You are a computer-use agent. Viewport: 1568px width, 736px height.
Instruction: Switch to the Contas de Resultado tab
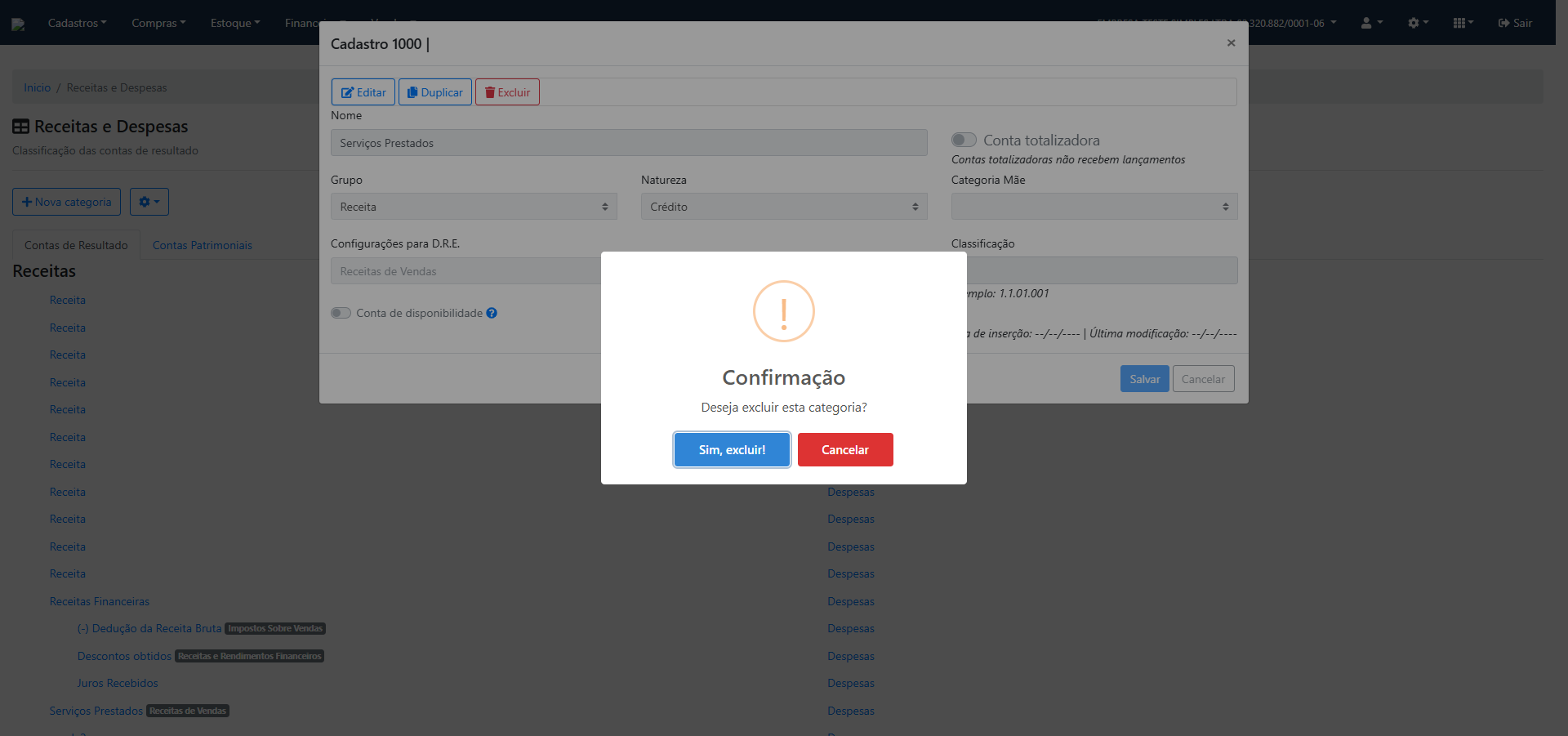click(76, 245)
